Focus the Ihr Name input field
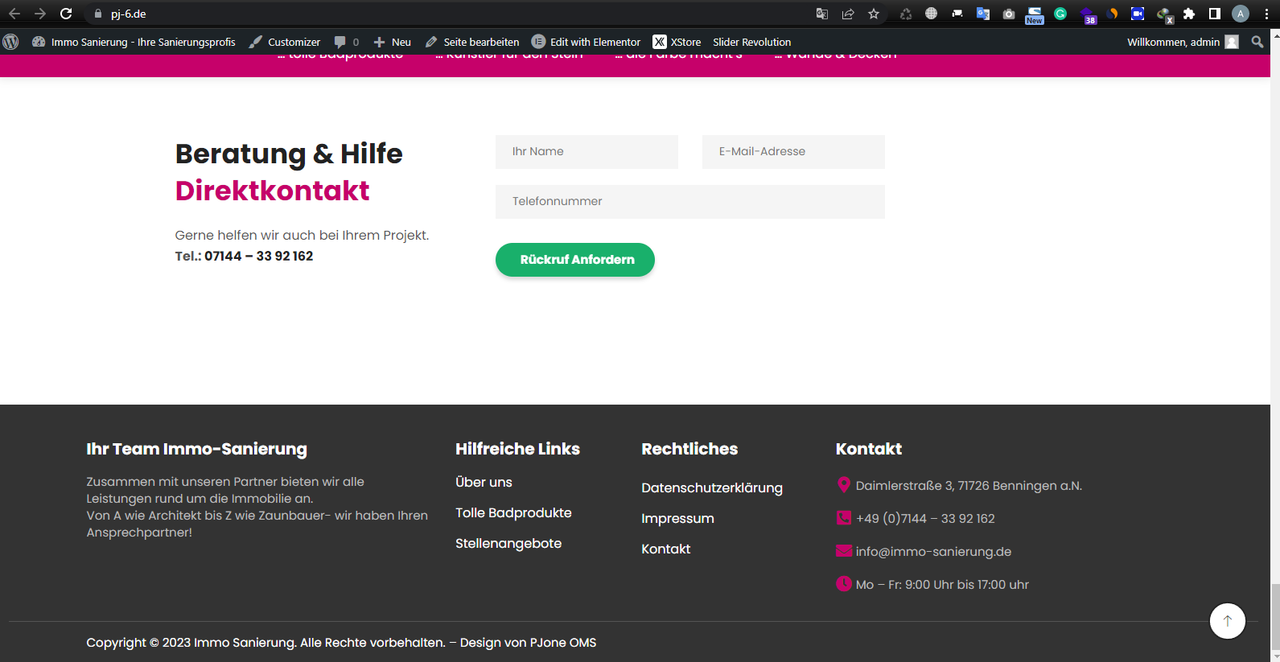This screenshot has height=662, width=1280. [x=587, y=152]
